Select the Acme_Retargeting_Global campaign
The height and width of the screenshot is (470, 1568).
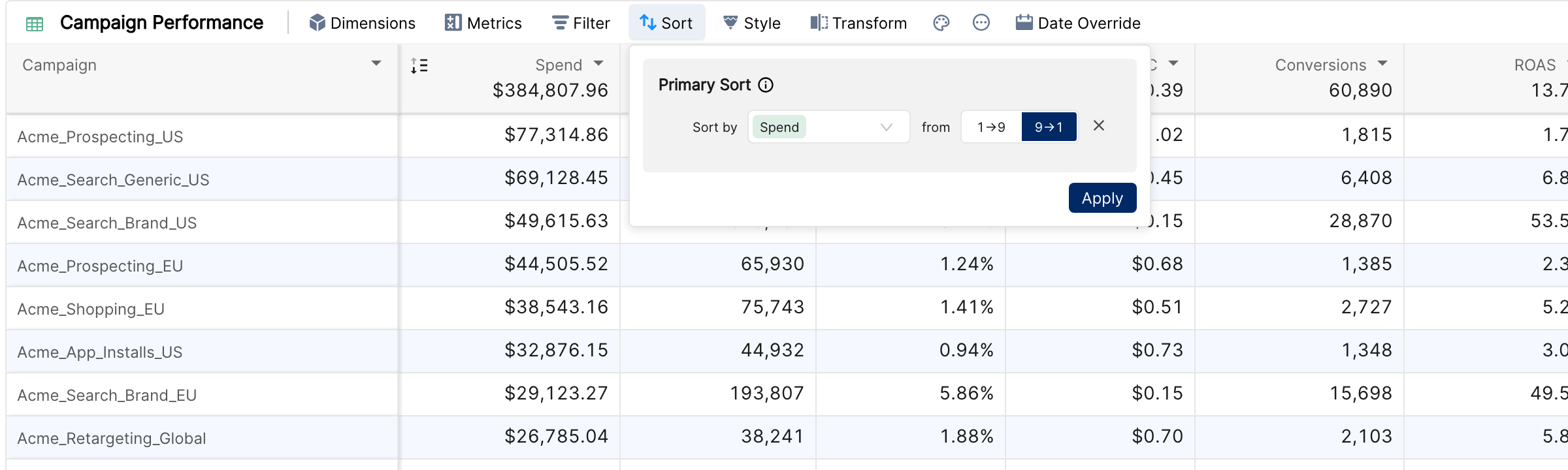tap(111, 438)
